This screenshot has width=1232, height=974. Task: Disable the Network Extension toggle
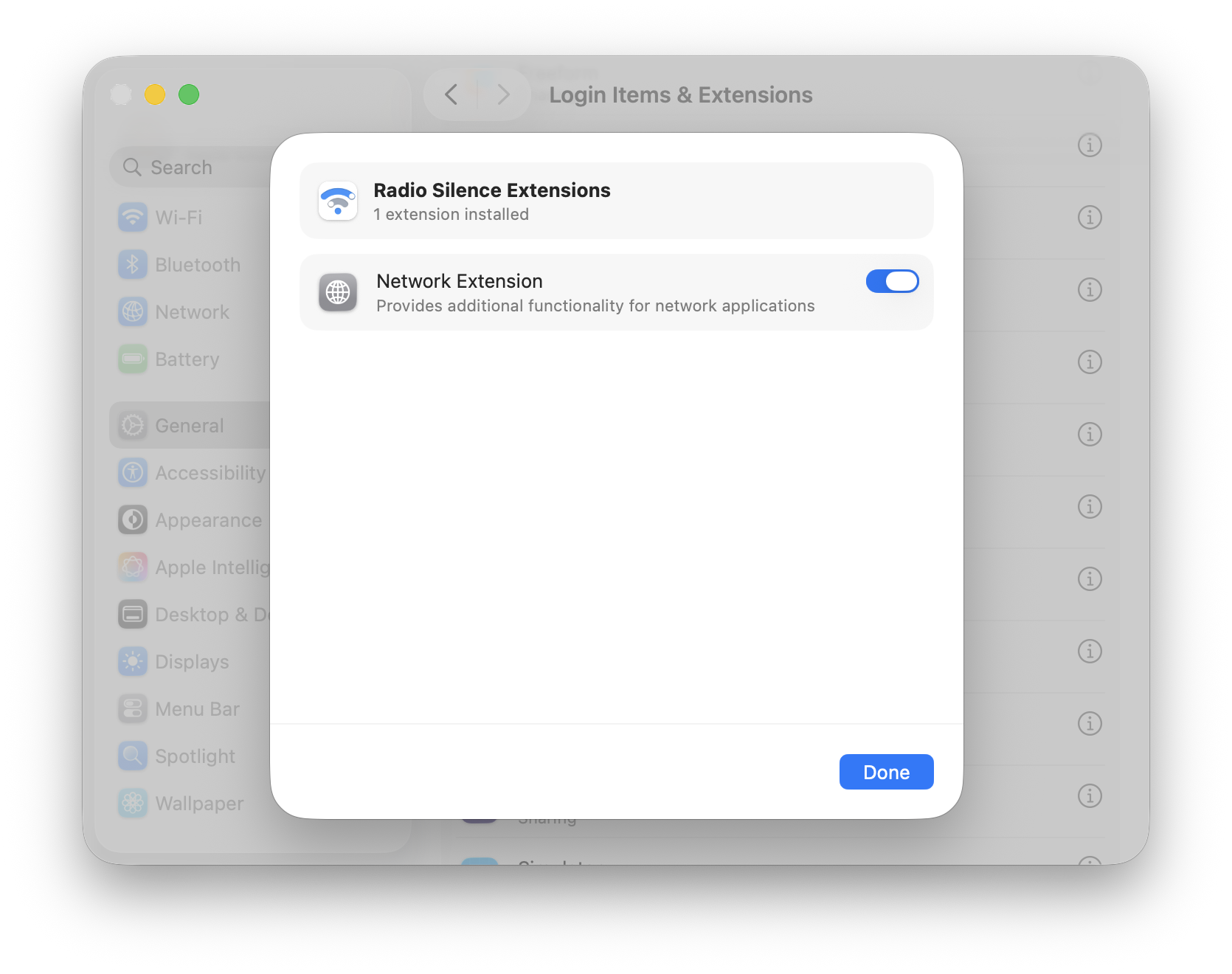pyautogui.click(x=892, y=281)
